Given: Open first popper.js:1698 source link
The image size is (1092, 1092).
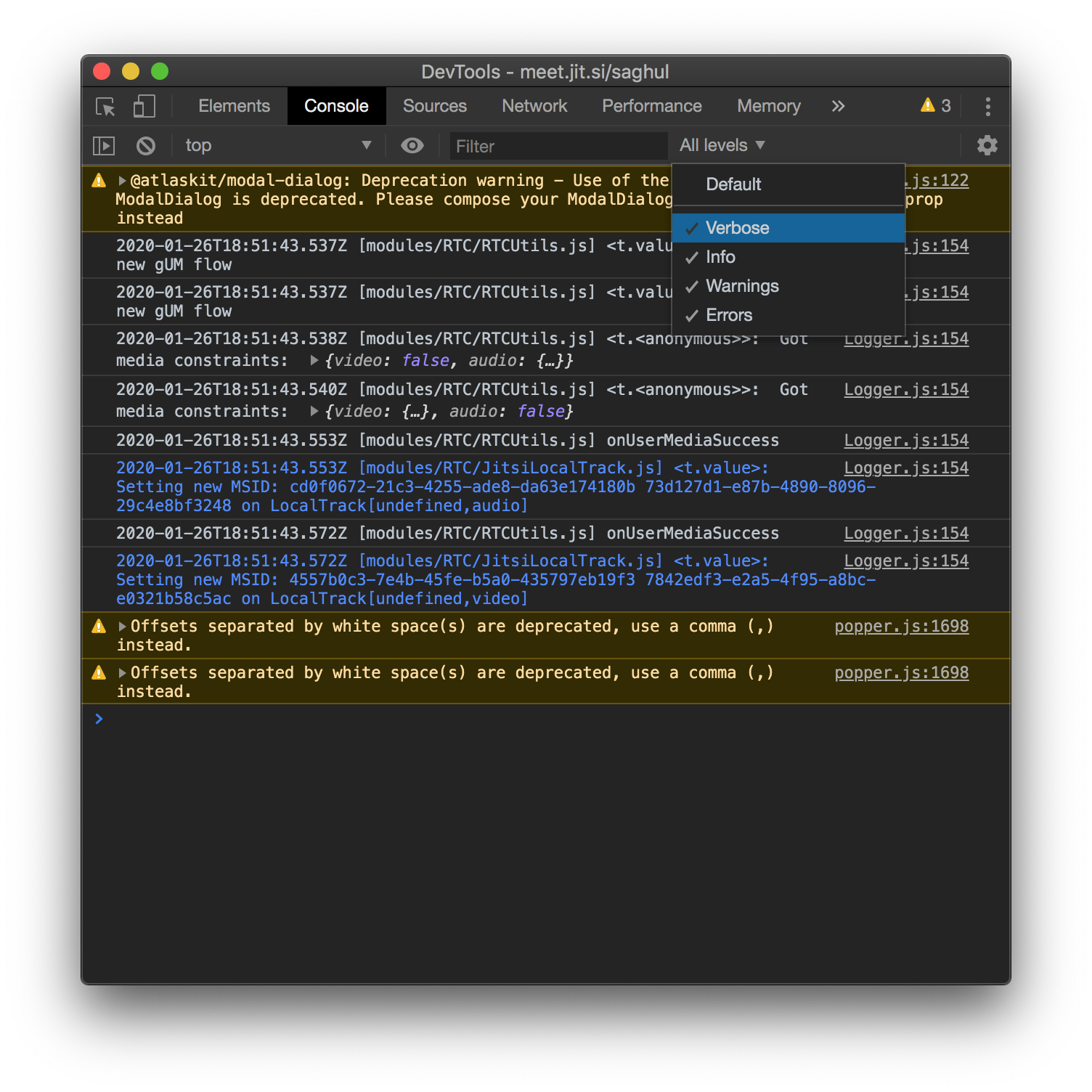Looking at the screenshot, I should pyautogui.click(x=902, y=627).
